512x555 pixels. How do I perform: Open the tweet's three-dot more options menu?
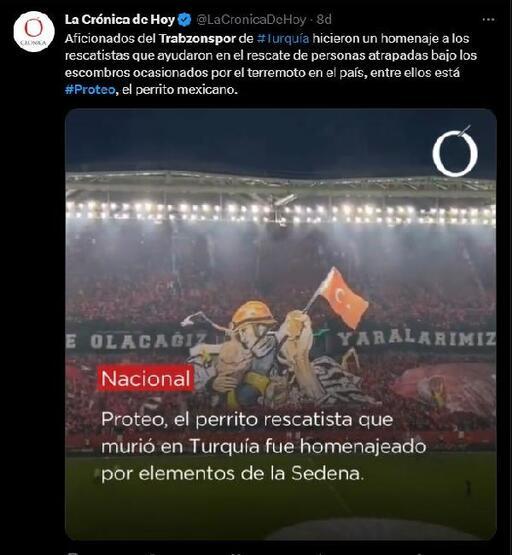pyautogui.click(x=488, y=20)
